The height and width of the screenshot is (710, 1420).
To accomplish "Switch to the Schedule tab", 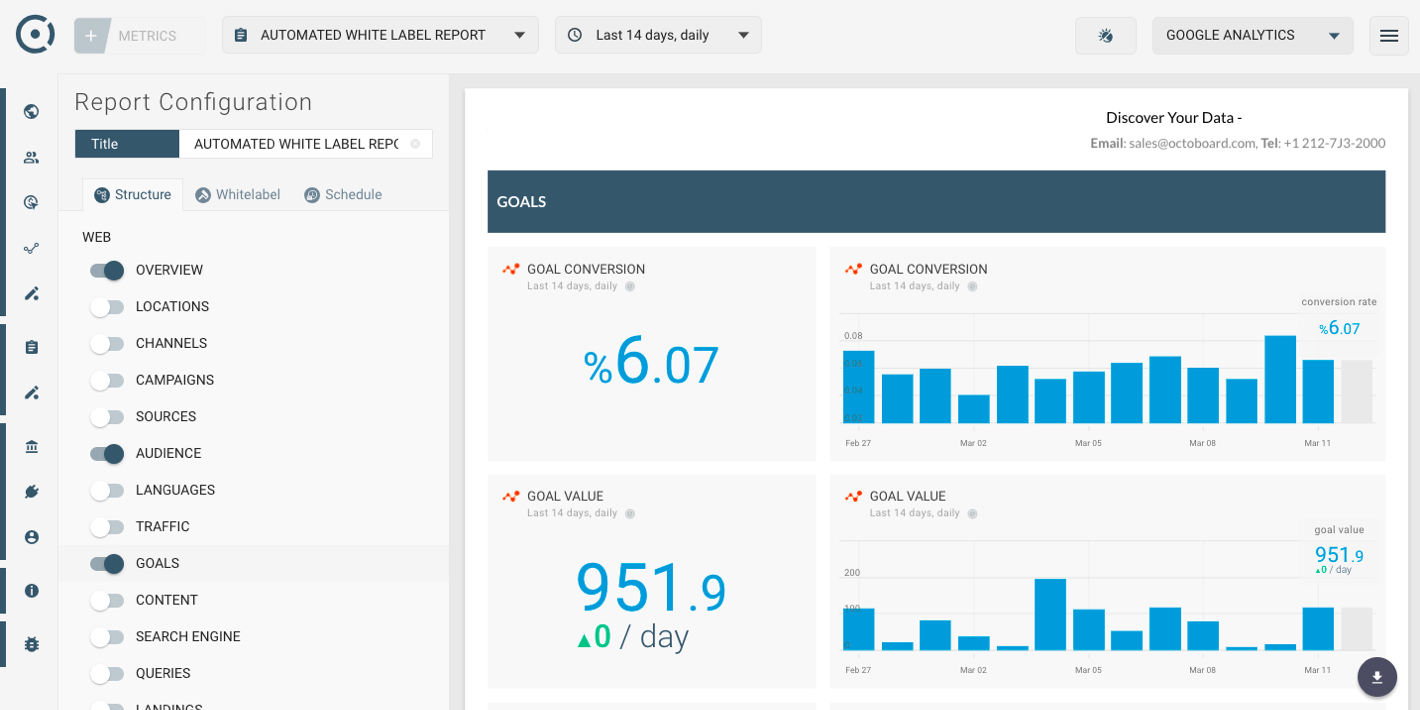I will pos(343,195).
